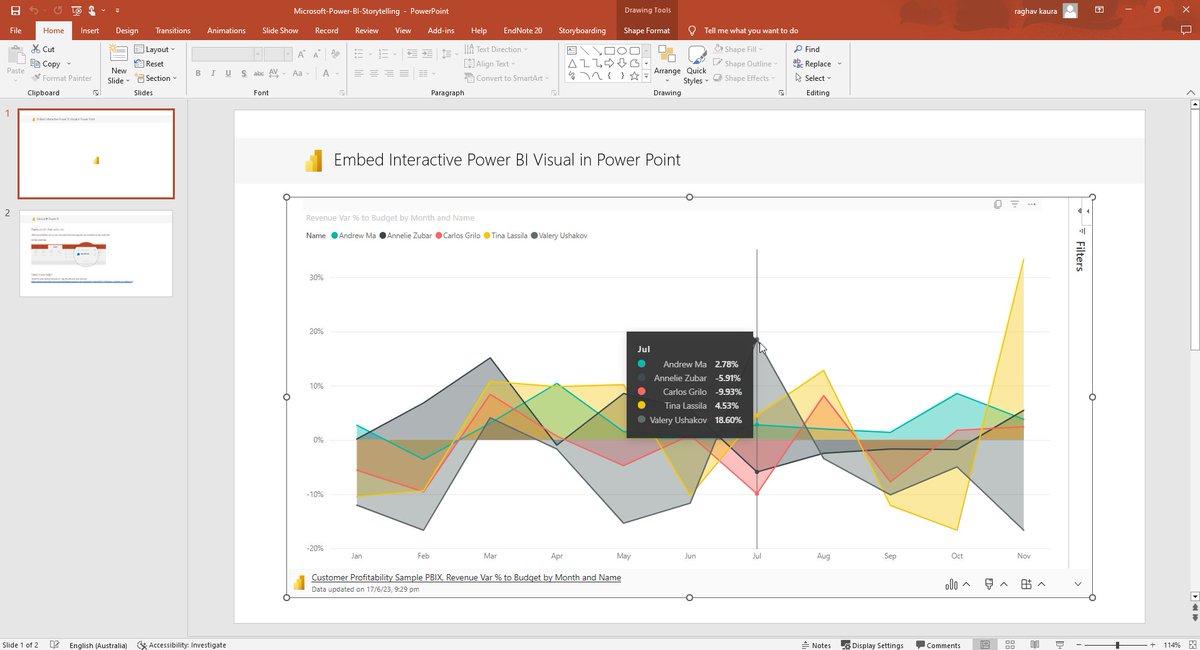The image size is (1200, 650).
Task: Open the Slide Show tab
Action: coord(280,31)
